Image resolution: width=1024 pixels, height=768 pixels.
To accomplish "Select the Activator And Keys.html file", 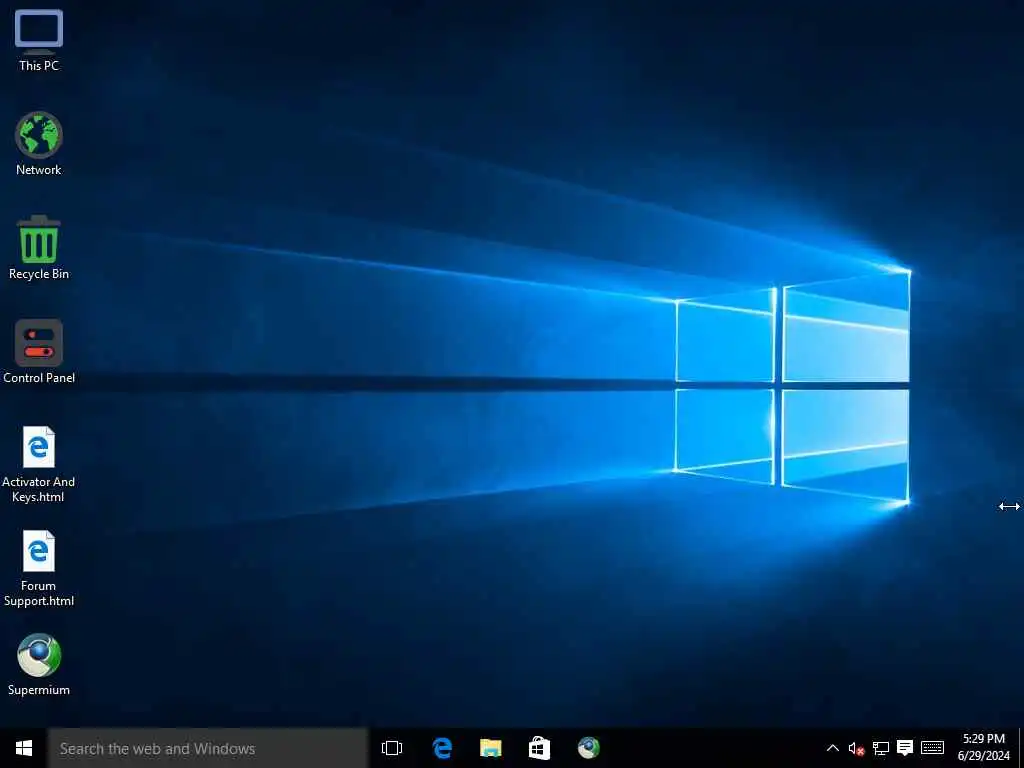I will point(39,464).
